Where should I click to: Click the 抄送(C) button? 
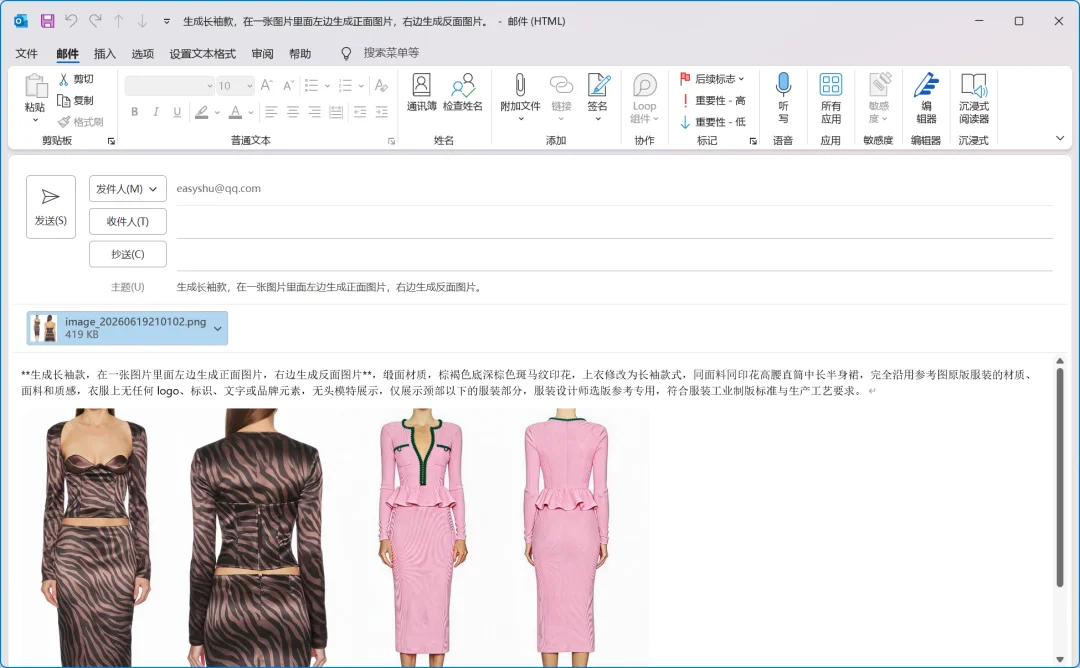tap(127, 254)
